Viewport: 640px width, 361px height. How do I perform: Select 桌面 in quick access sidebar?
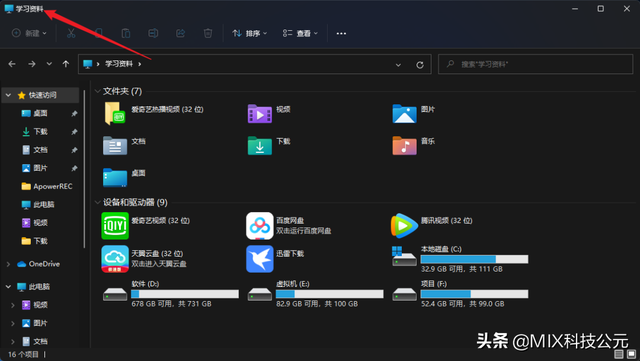pyautogui.click(x=40, y=113)
